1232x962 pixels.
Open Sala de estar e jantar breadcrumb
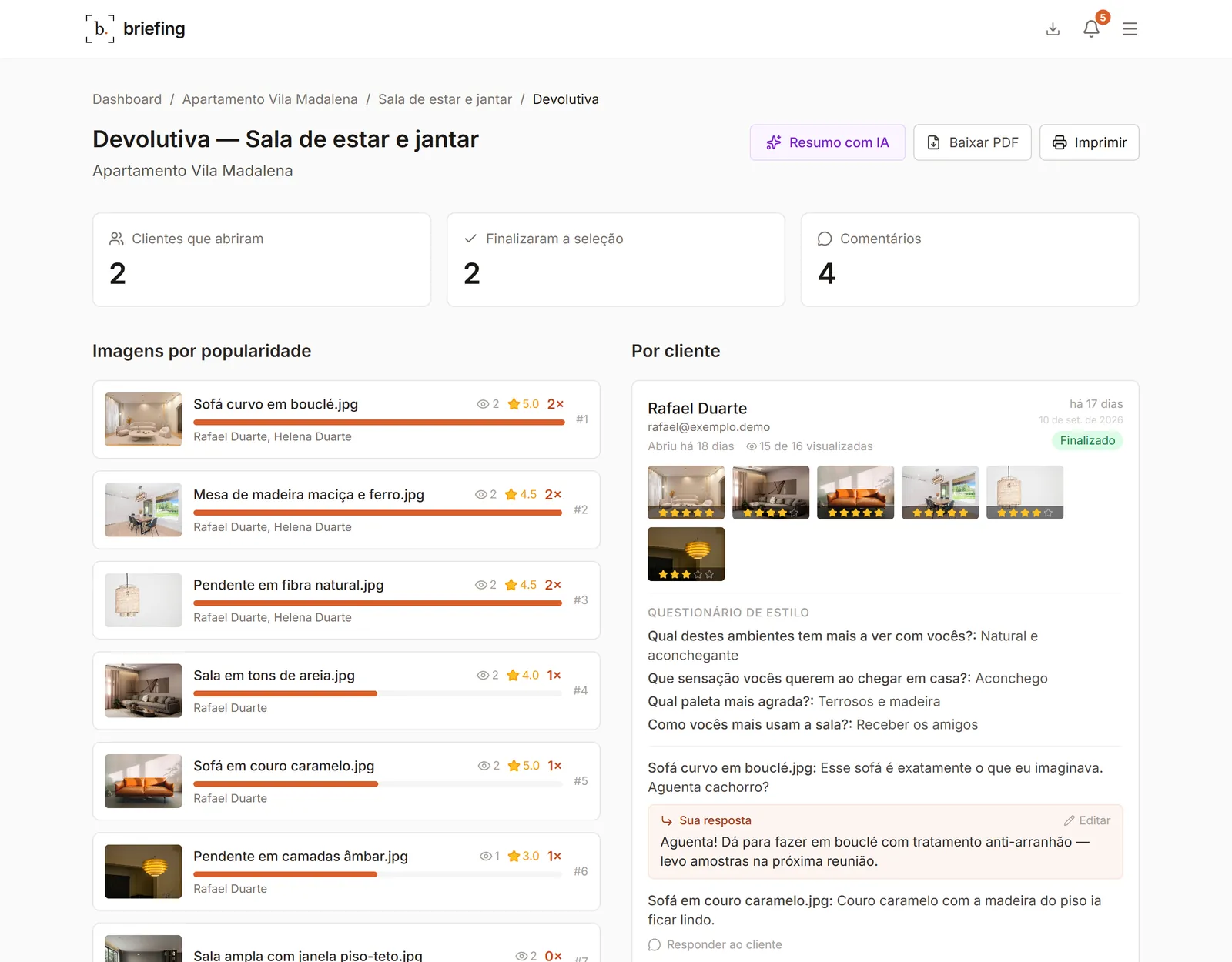pyautogui.click(x=445, y=99)
